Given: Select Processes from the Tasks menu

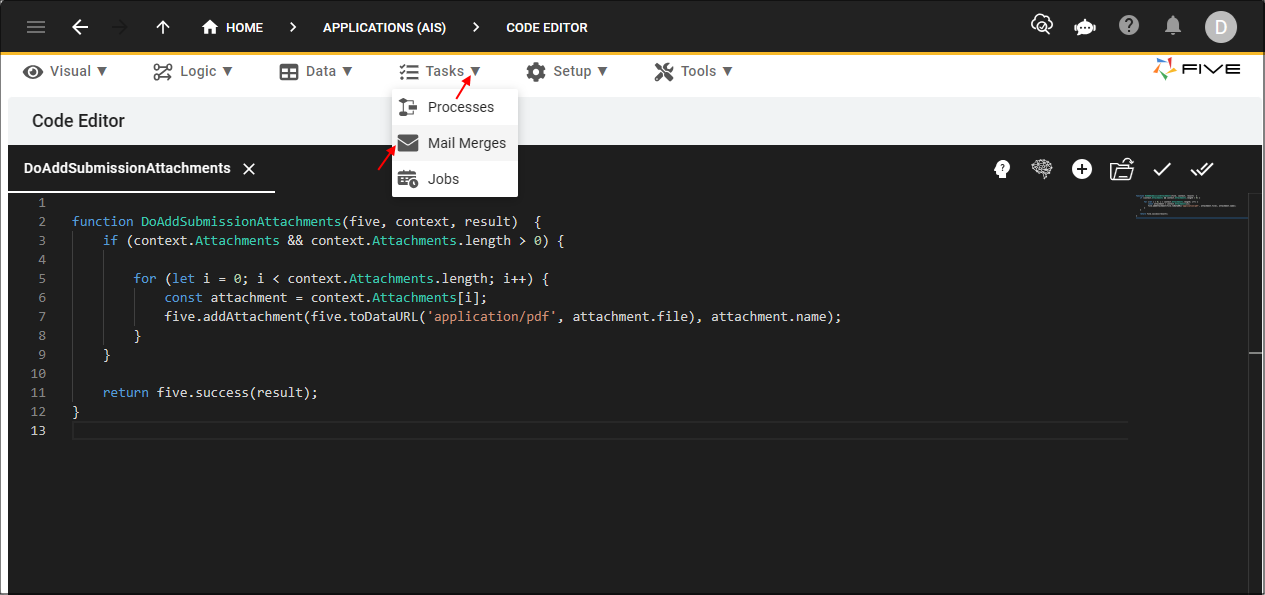Looking at the screenshot, I should [x=460, y=107].
